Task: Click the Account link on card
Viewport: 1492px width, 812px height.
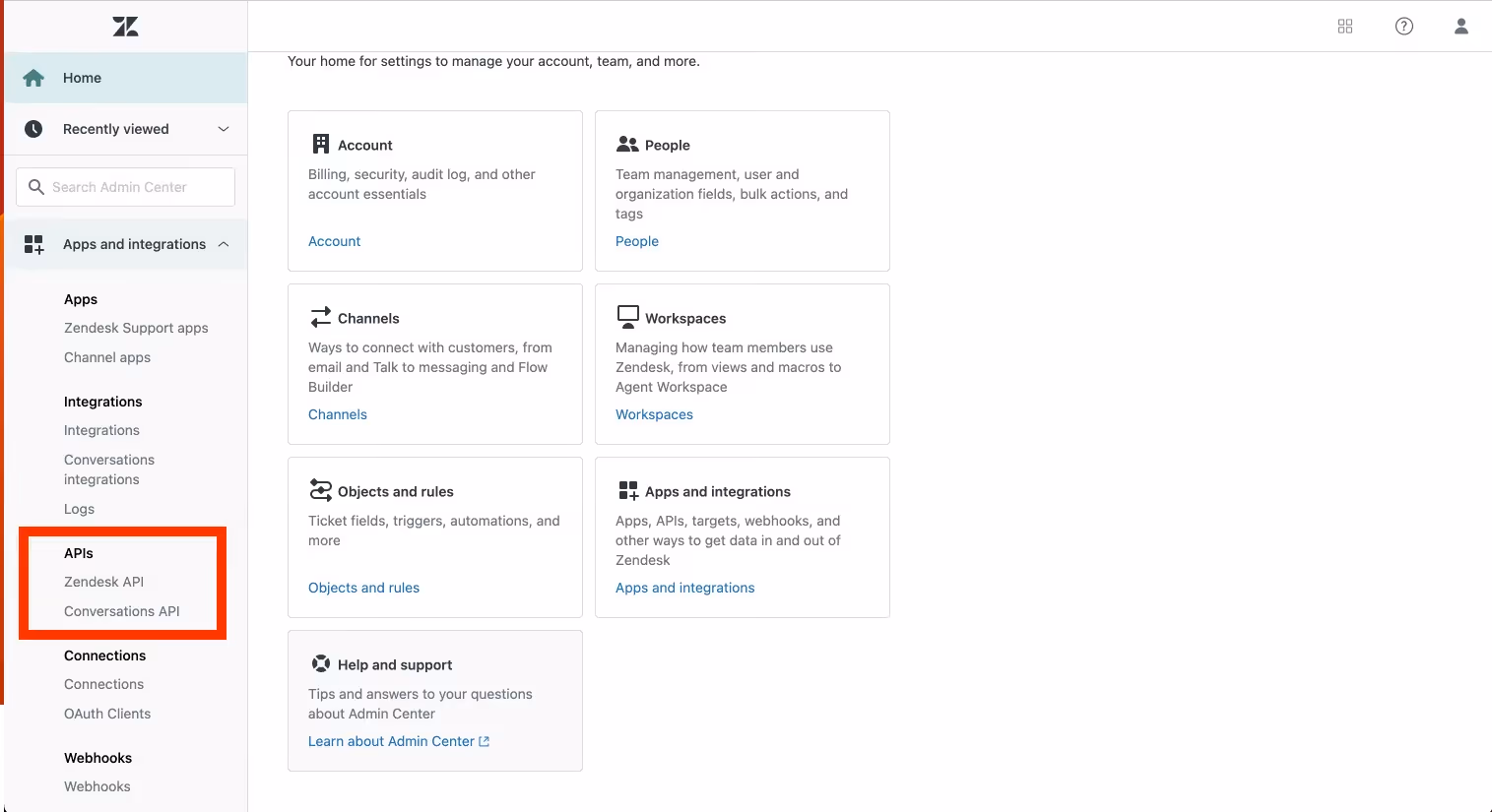Action: tap(334, 241)
